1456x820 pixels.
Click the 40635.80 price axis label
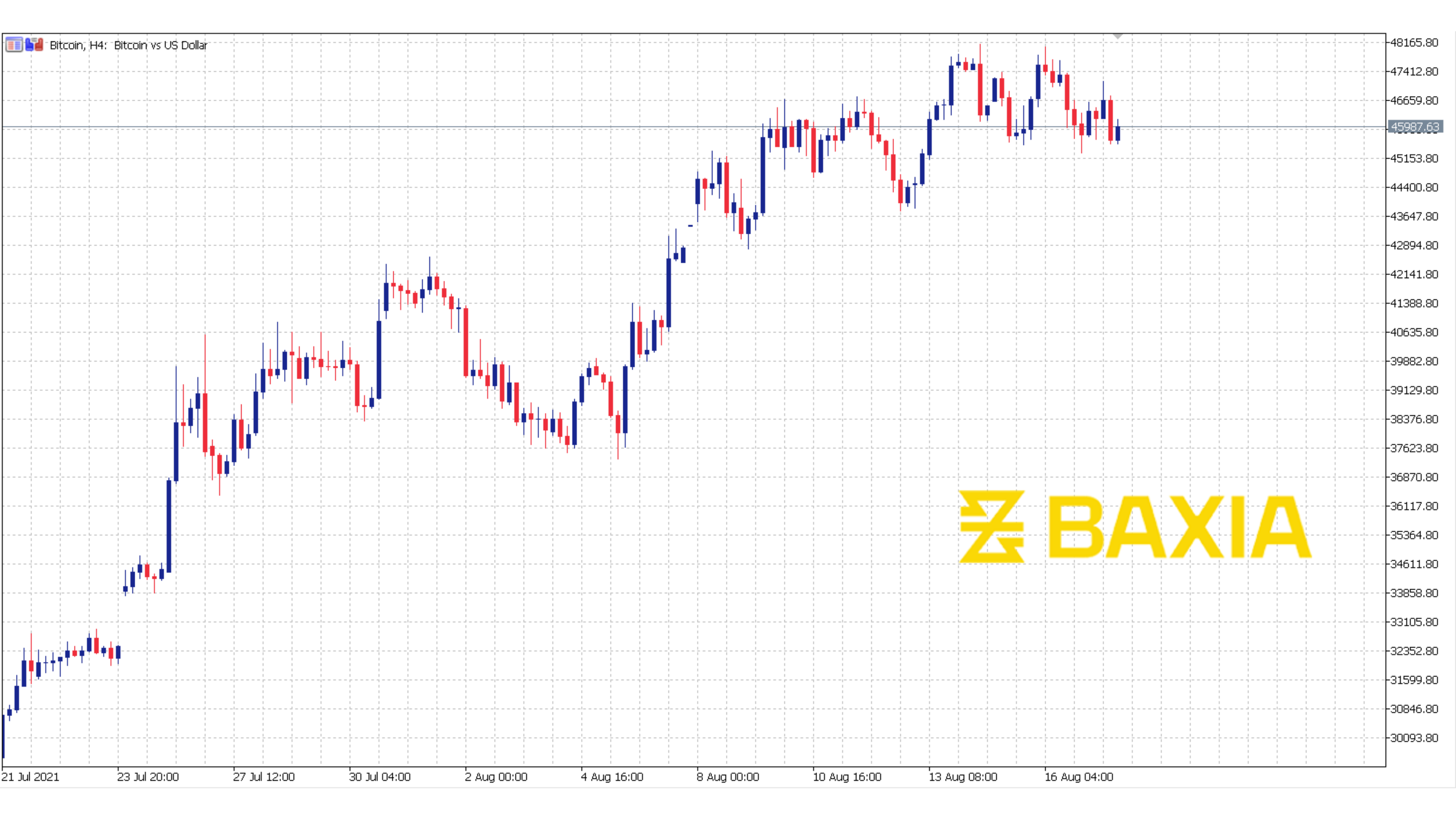click(1414, 332)
